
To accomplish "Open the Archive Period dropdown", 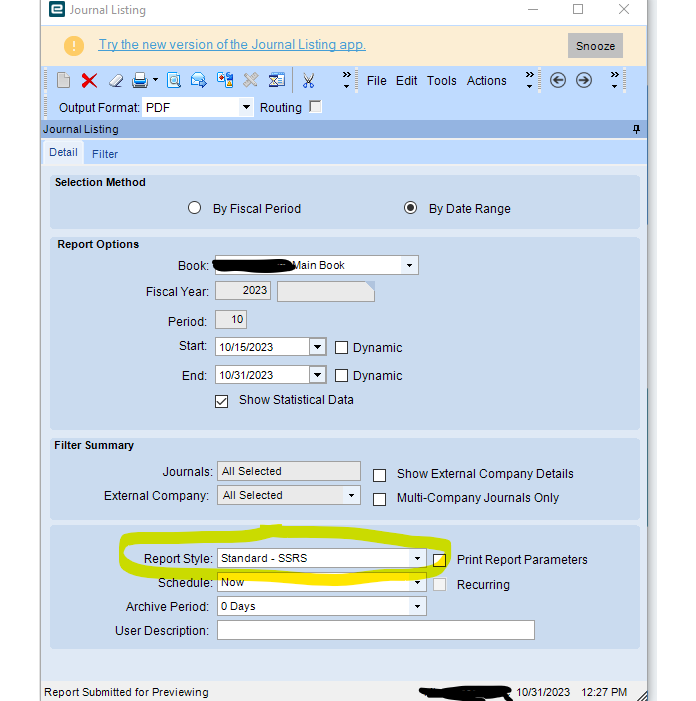I will point(417,607).
